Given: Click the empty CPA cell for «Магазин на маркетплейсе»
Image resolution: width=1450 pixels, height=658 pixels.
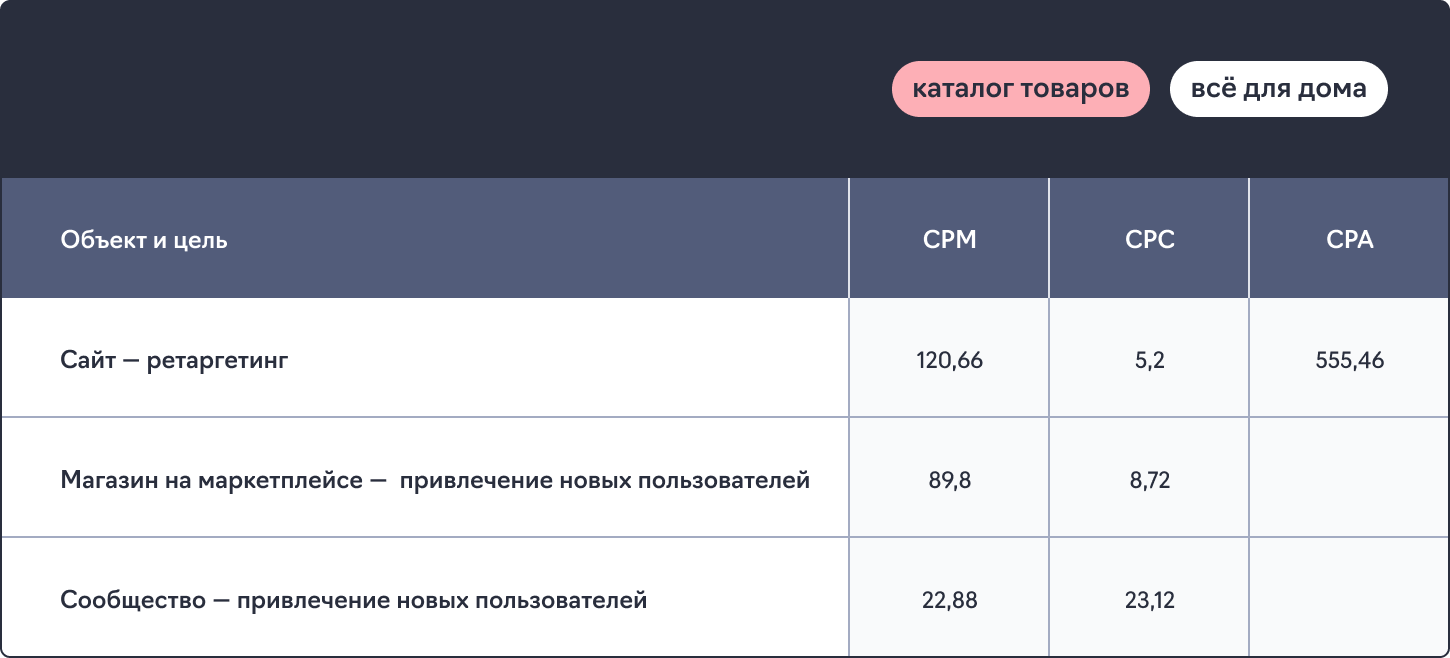Looking at the screenshot, I should pyautogui.click(x=1349, y=478).
